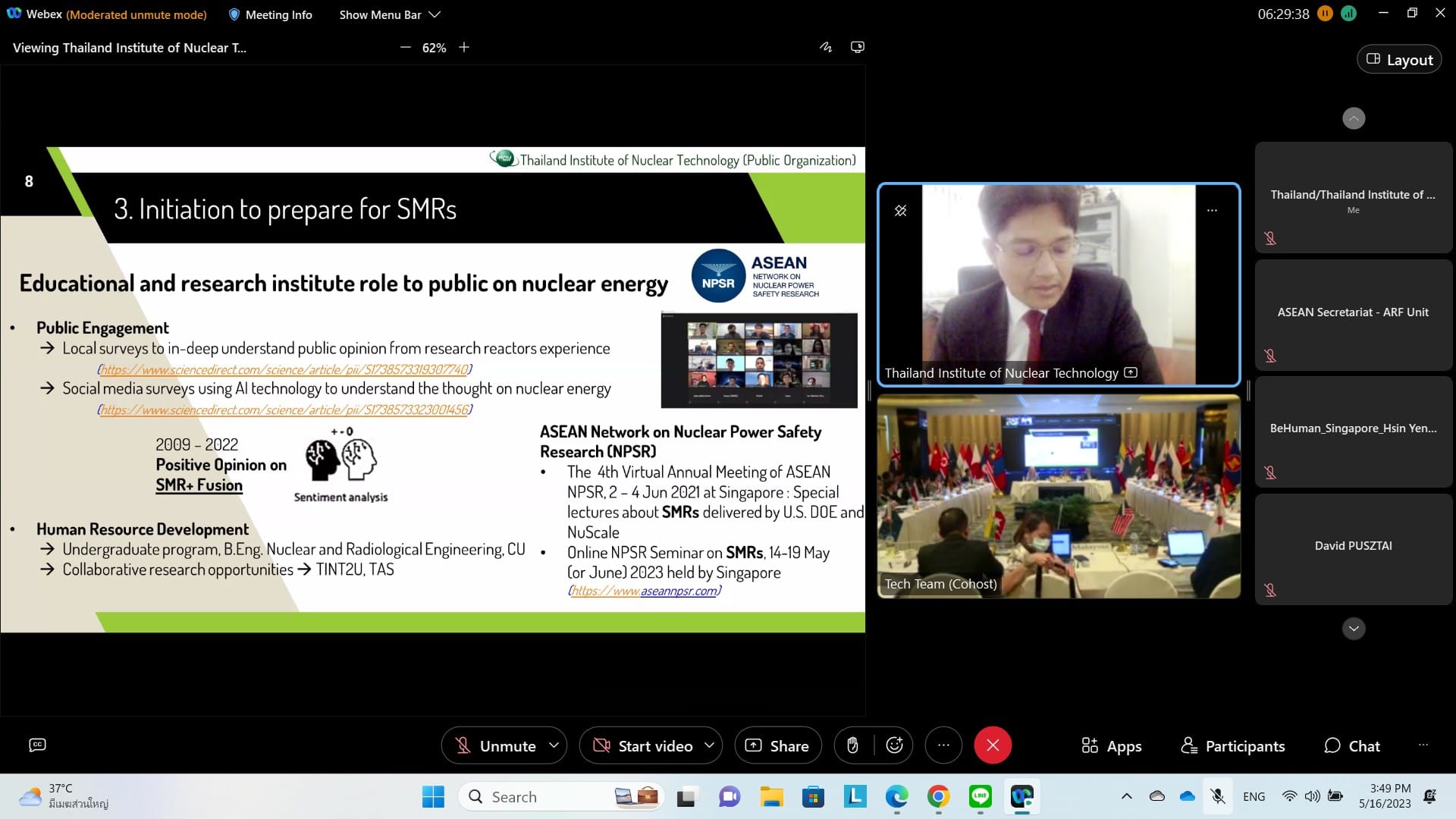The height and width of the screenshot is (819, 1456).
Task: Expand video options arrow beside Start video
Action: click(710, 745)
